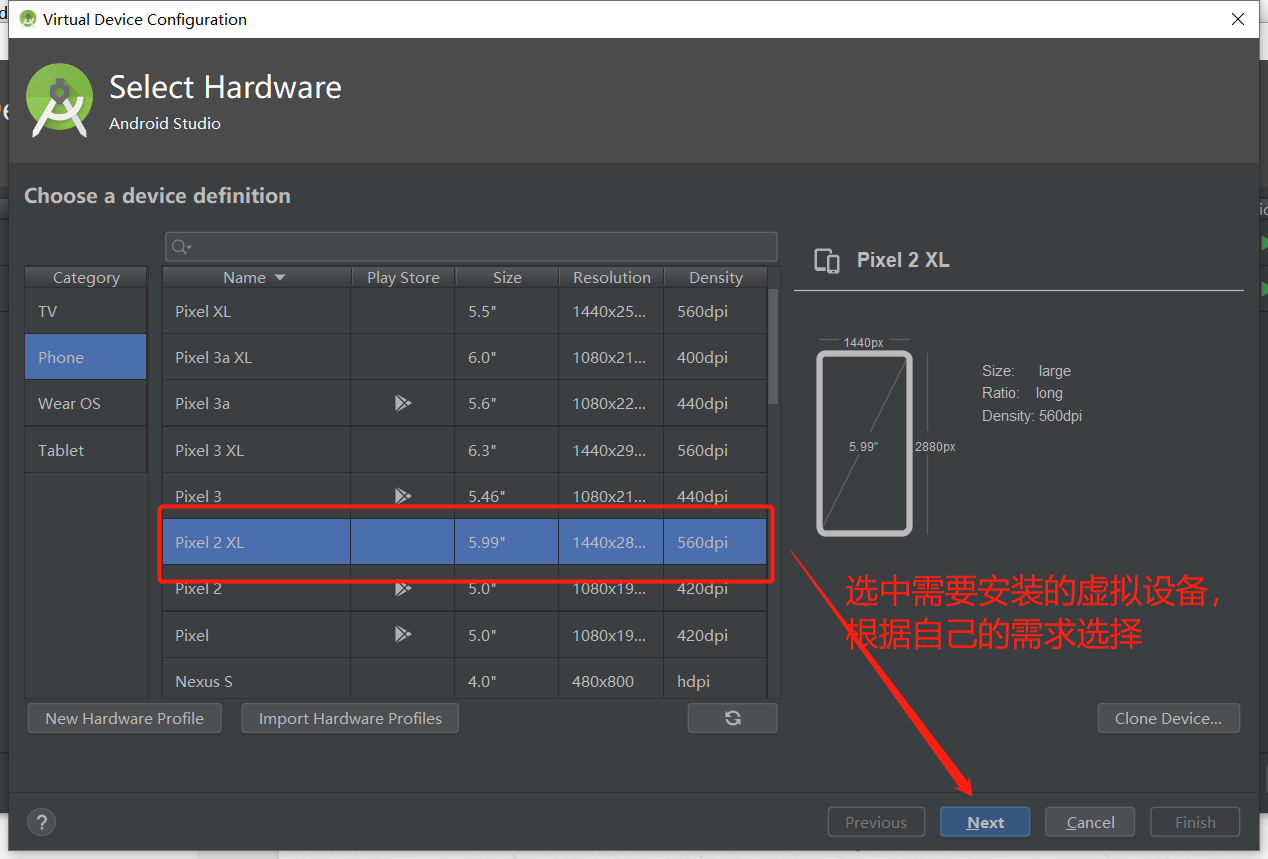Viewport: 1268px width, 859px height.
Task: Sort devices by the Size column header
Action: (507, 277)
